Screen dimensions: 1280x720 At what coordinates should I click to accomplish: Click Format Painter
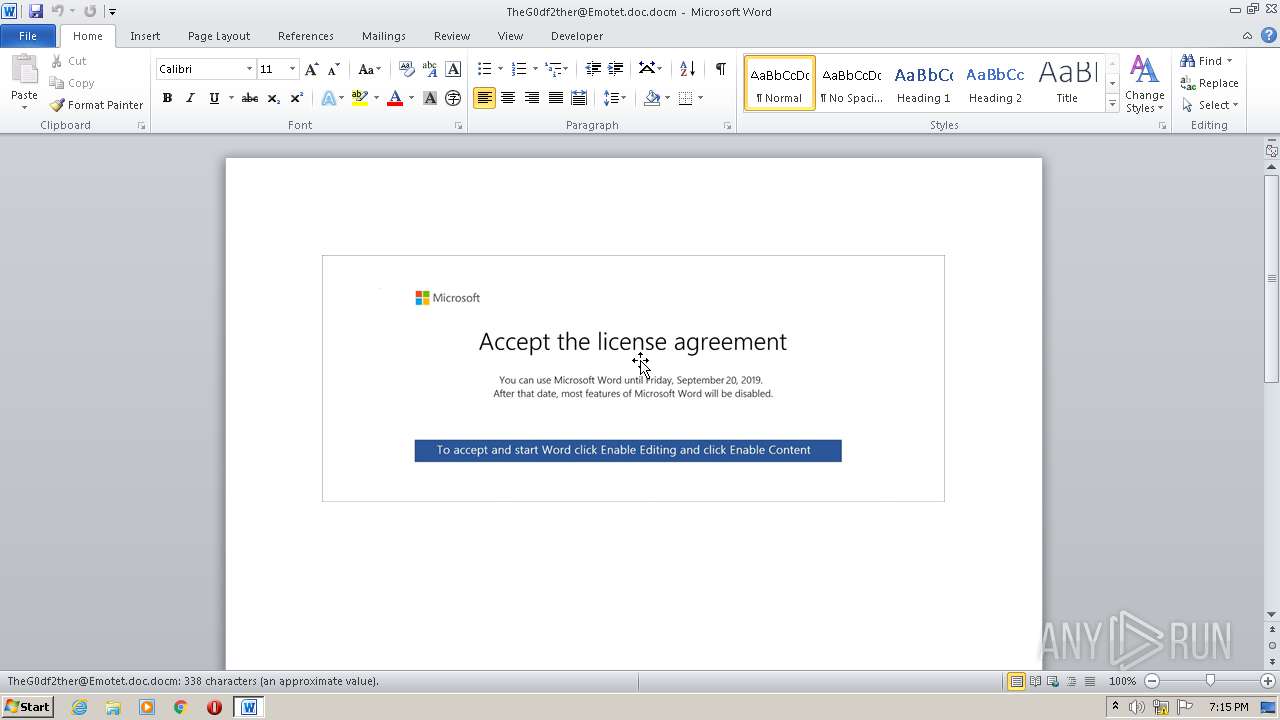(97, 105)
